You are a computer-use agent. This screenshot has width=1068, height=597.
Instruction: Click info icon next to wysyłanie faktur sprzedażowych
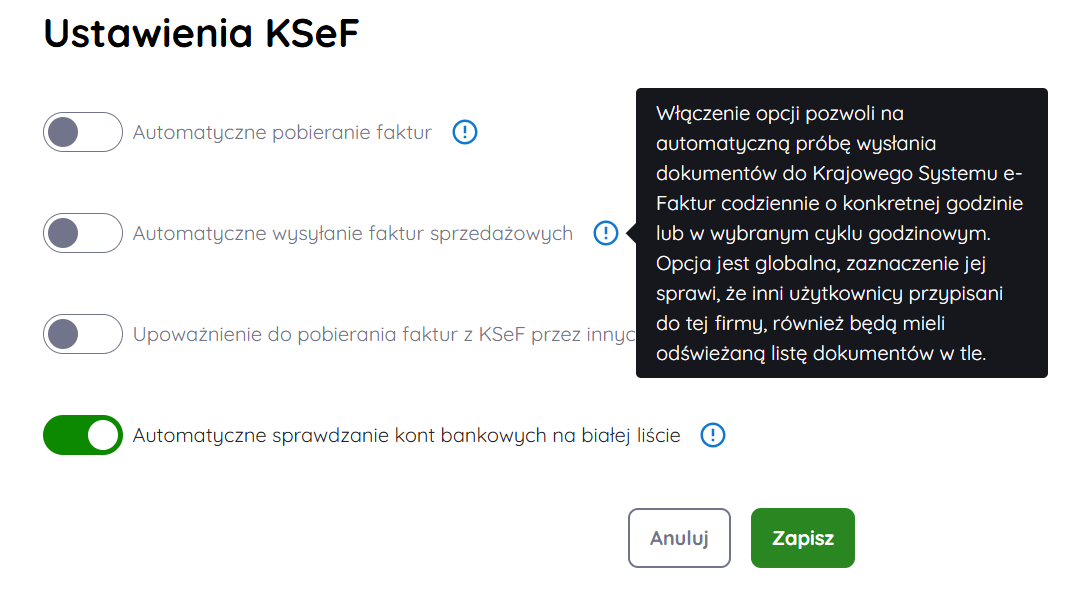click(x=606, y=233)
